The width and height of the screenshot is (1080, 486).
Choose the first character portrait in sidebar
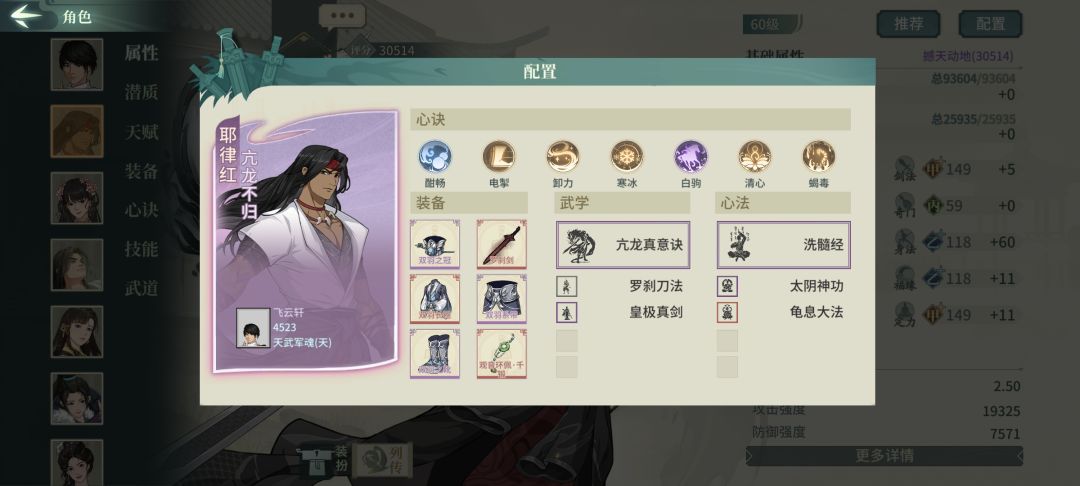pyautogui.click(x=76, y=64)
